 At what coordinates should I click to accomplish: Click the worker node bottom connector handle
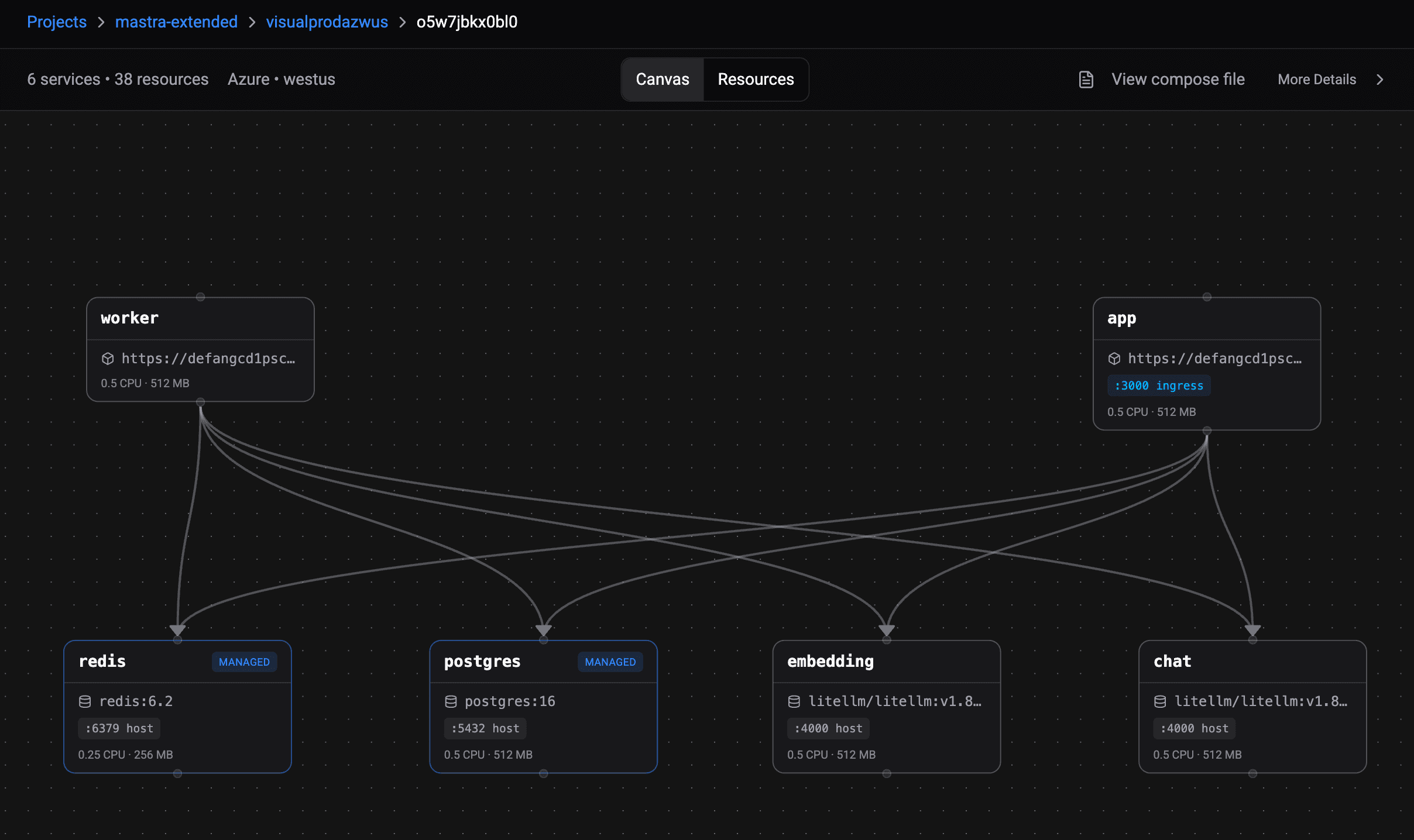(x=200, y=402)
